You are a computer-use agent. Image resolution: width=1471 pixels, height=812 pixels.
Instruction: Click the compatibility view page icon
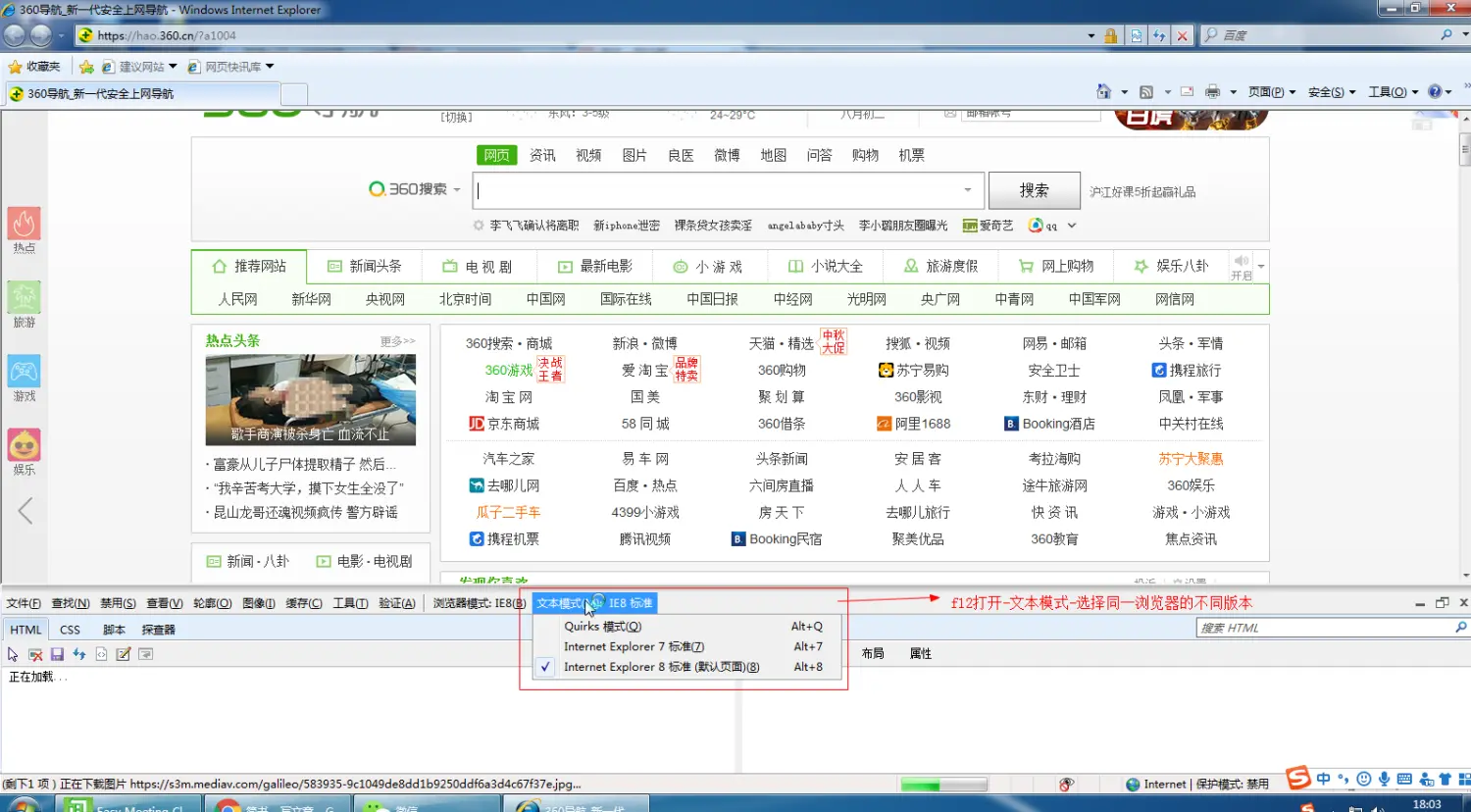tap(1136, 35)
